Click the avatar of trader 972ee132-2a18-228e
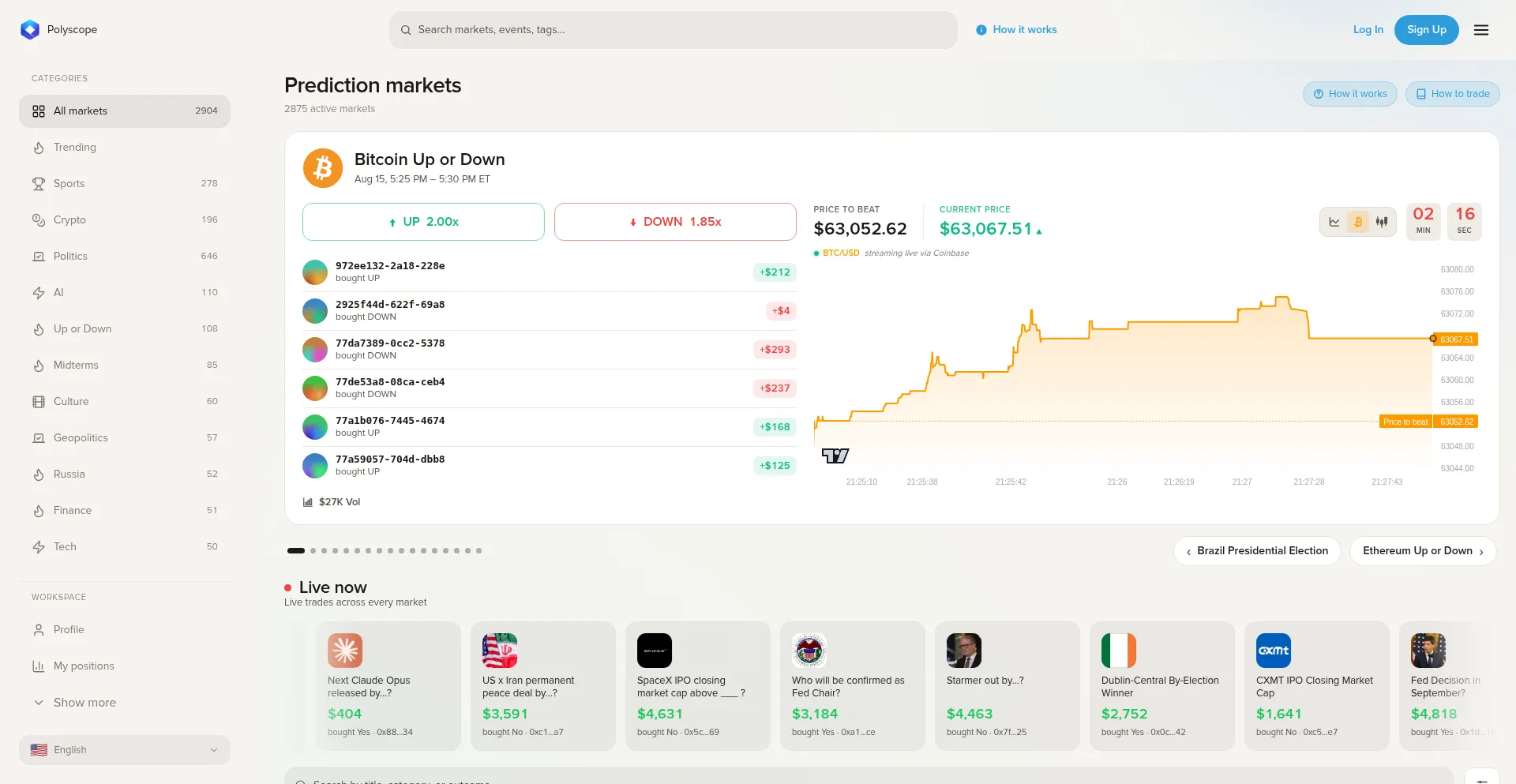1516x784 pixels. pyautogui.click(x=315, y=272)
